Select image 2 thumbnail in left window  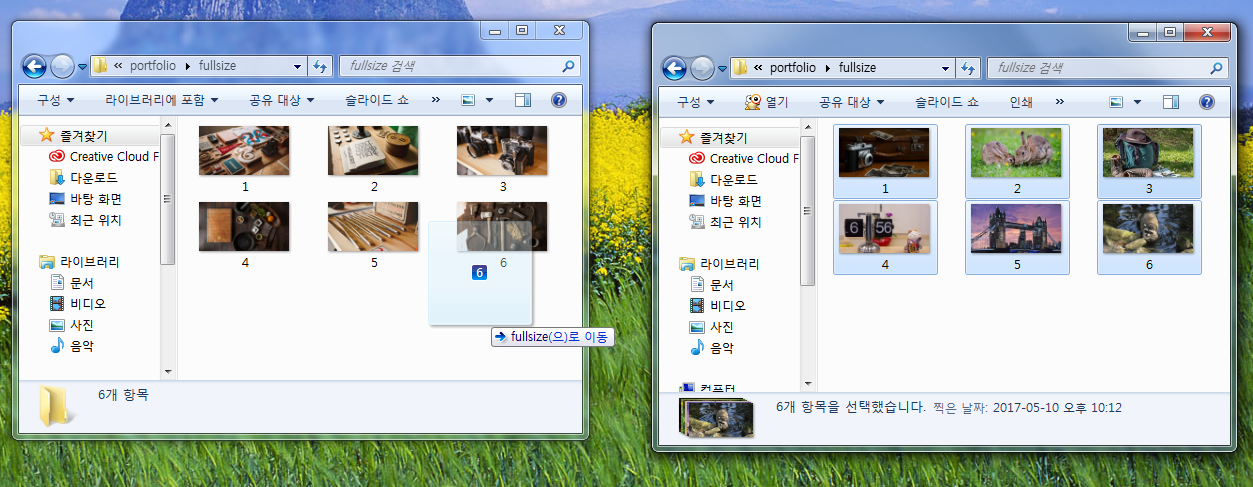point(373,151)
